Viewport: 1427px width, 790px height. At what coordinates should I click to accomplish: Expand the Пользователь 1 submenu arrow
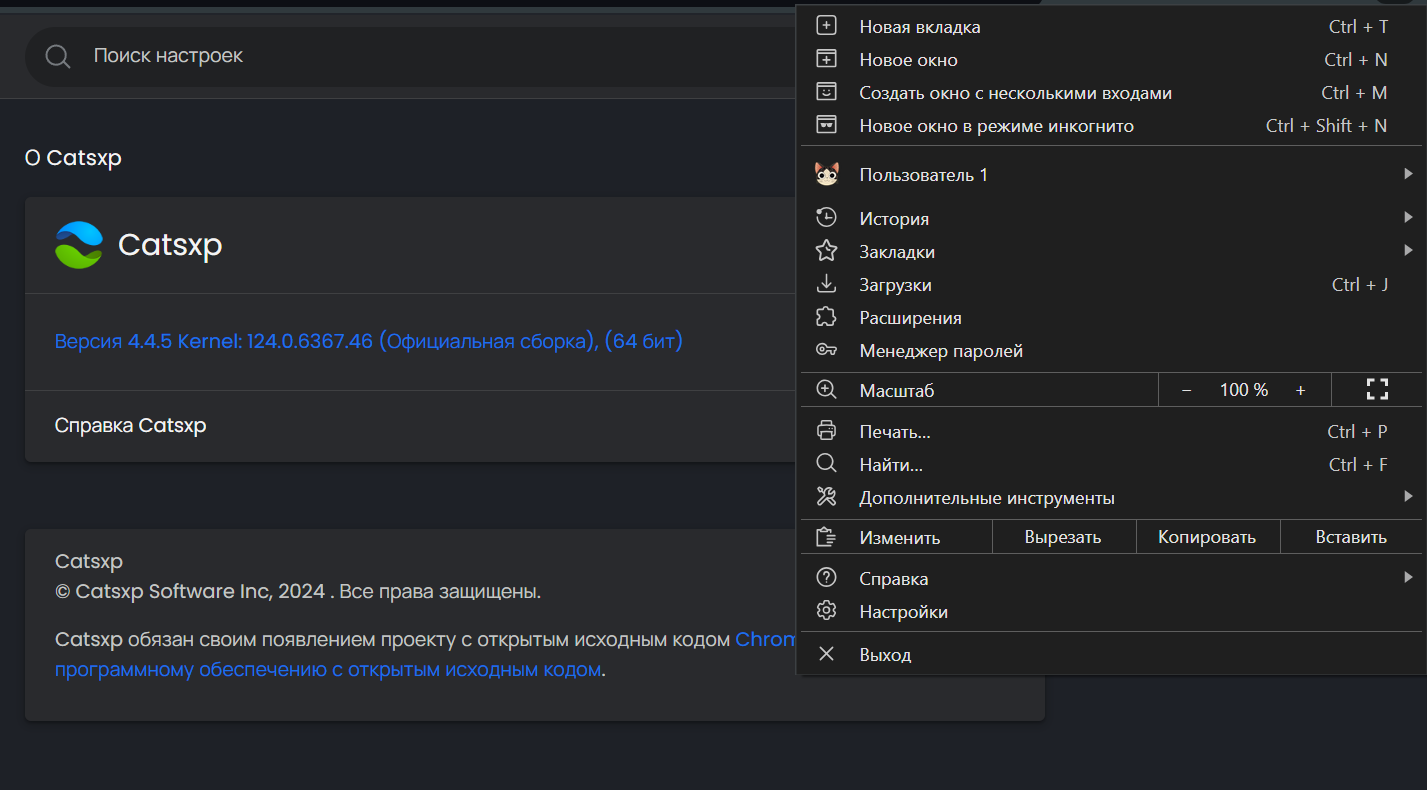tap(1408, 174)
